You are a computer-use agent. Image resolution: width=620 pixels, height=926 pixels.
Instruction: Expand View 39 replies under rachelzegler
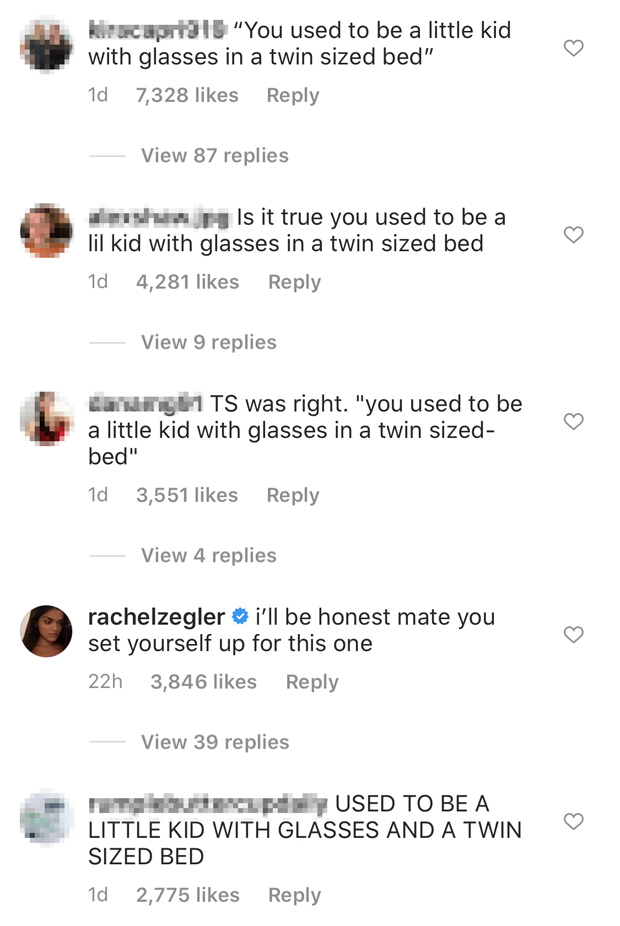tap(214, 743)
